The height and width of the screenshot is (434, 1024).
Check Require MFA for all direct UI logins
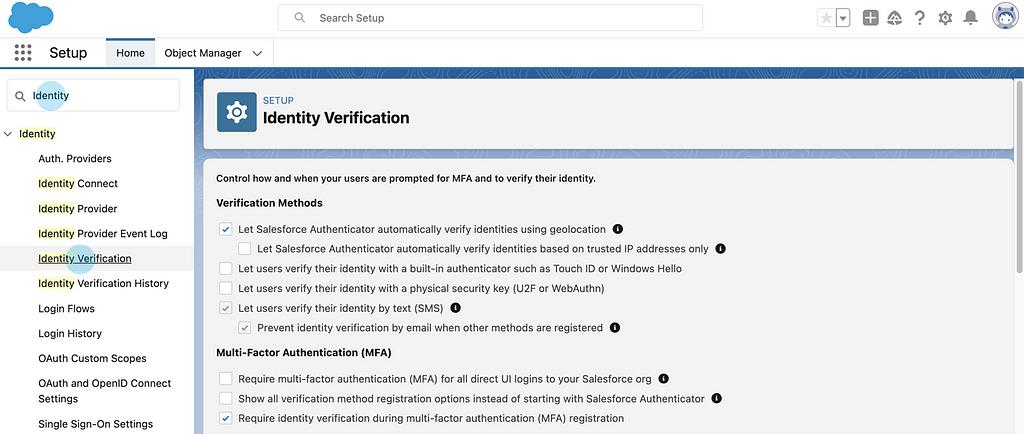coord(226,379)
